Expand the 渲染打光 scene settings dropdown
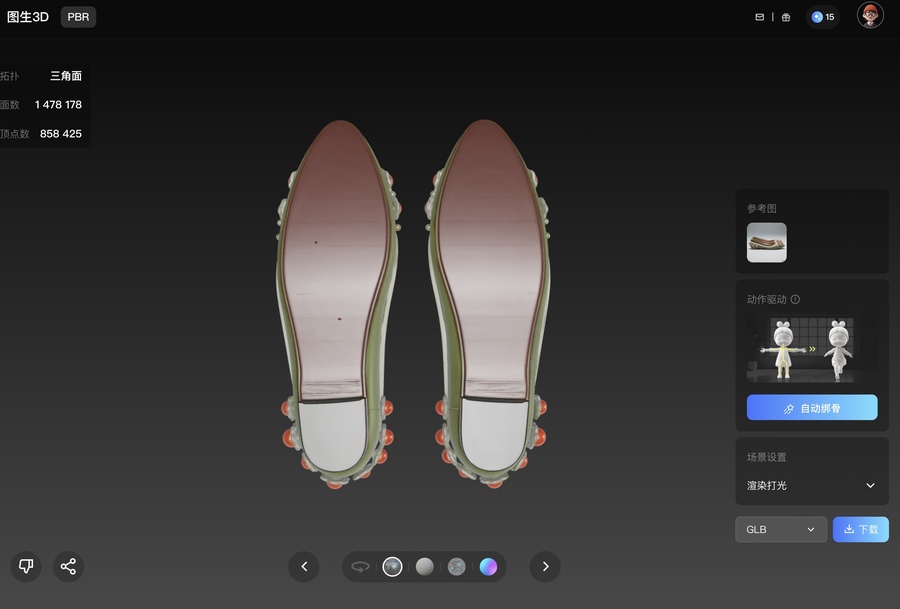Viewport: 900px width, 609px height. 811,485
